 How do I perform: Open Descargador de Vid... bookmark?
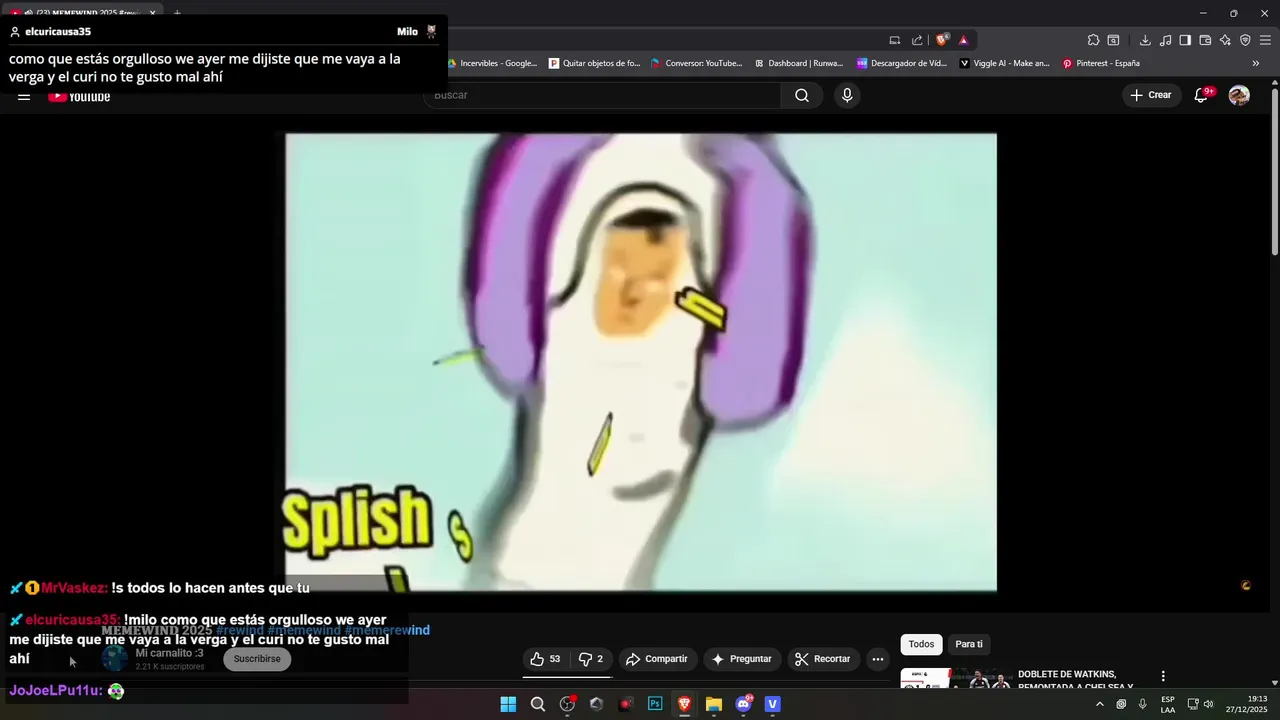pos(902,63)
